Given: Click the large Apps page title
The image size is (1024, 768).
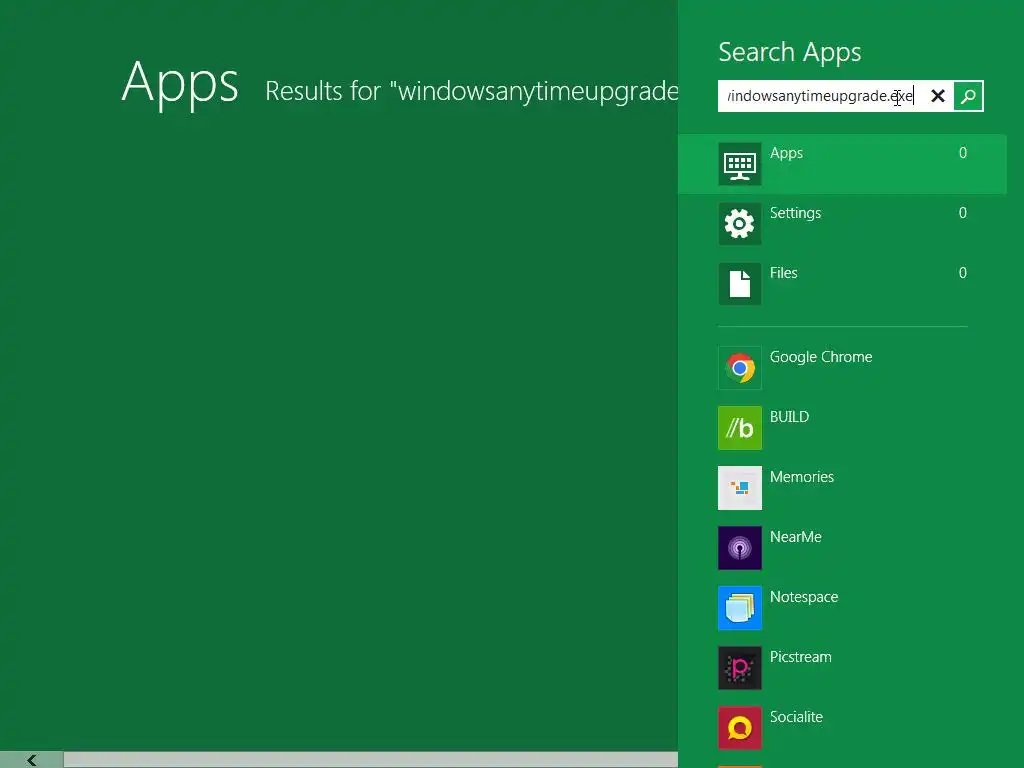Looking at the screenshot, I should [180, 82].
